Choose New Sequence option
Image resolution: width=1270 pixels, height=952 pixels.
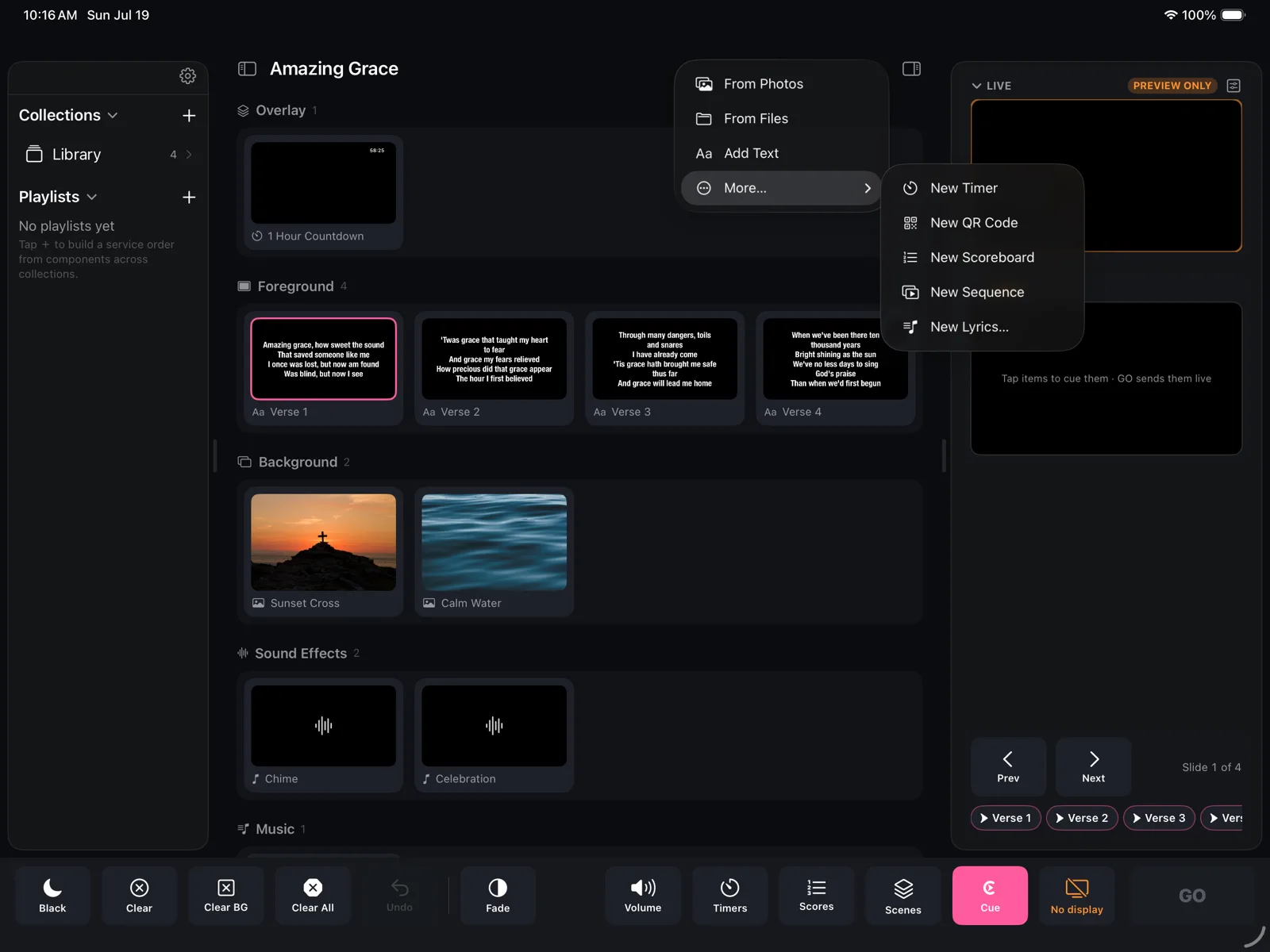(983, 292)
